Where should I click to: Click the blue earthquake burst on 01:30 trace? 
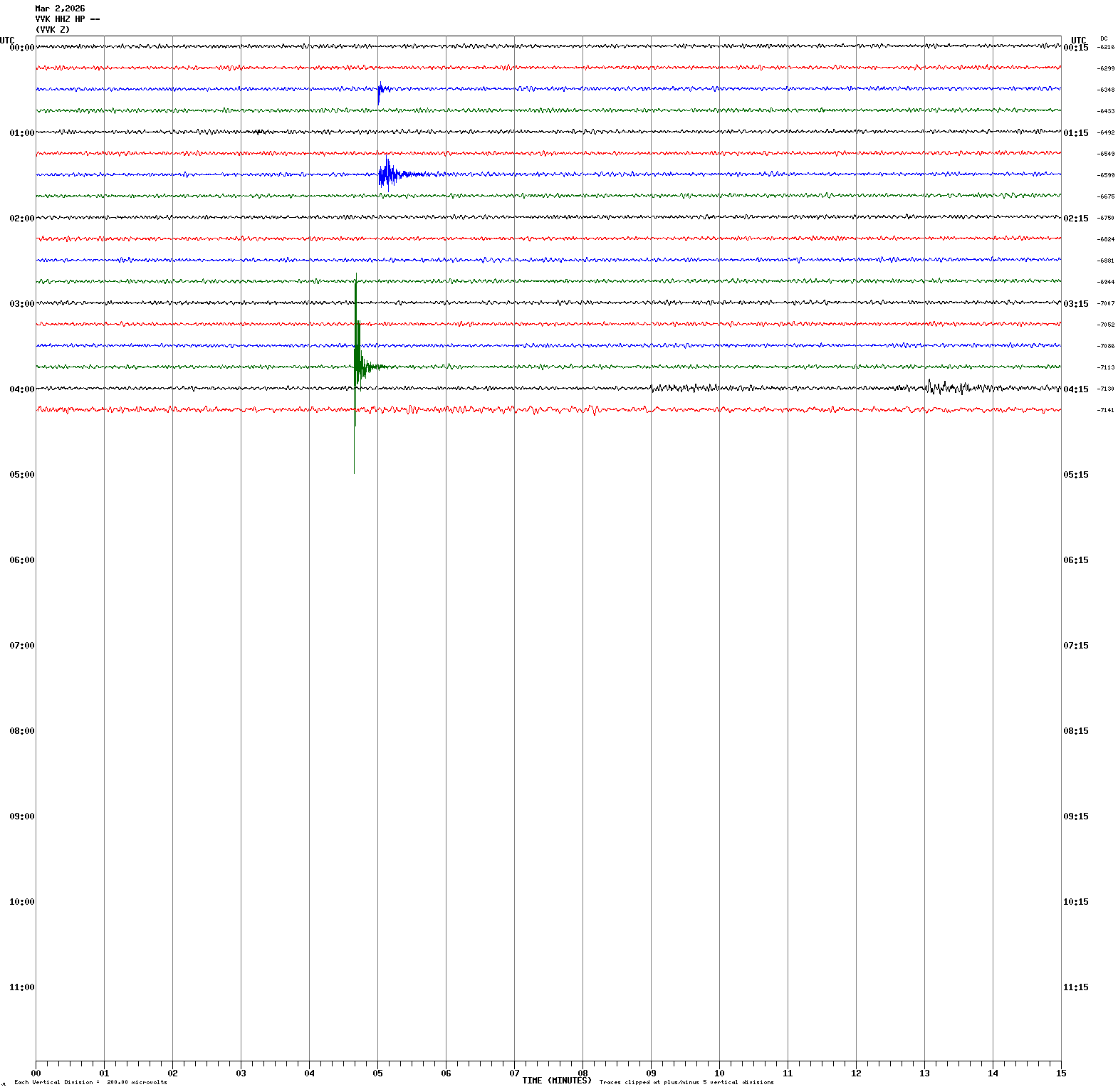[x=388, y=174]
